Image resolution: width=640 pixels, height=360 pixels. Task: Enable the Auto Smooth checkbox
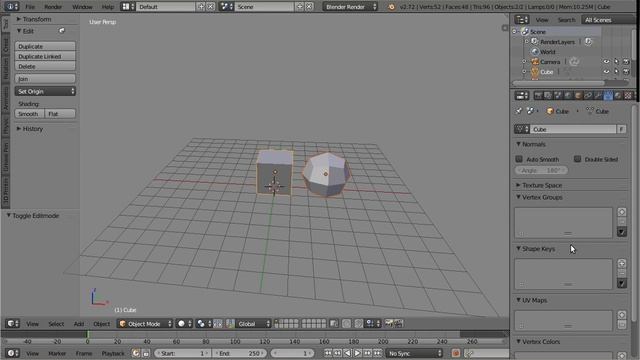519,159
